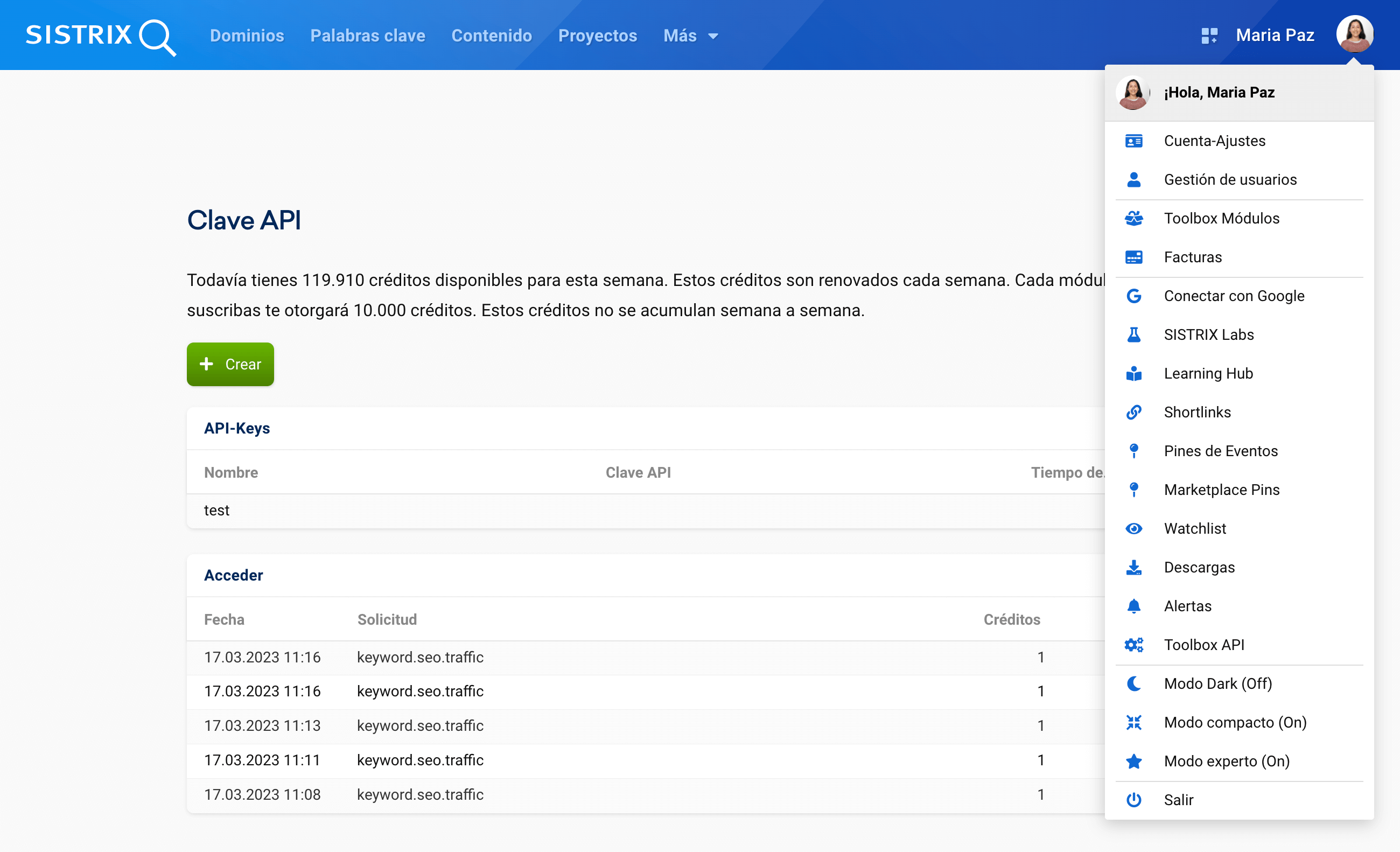Collapse the user menu via the profile avatar

[1355, 34]
